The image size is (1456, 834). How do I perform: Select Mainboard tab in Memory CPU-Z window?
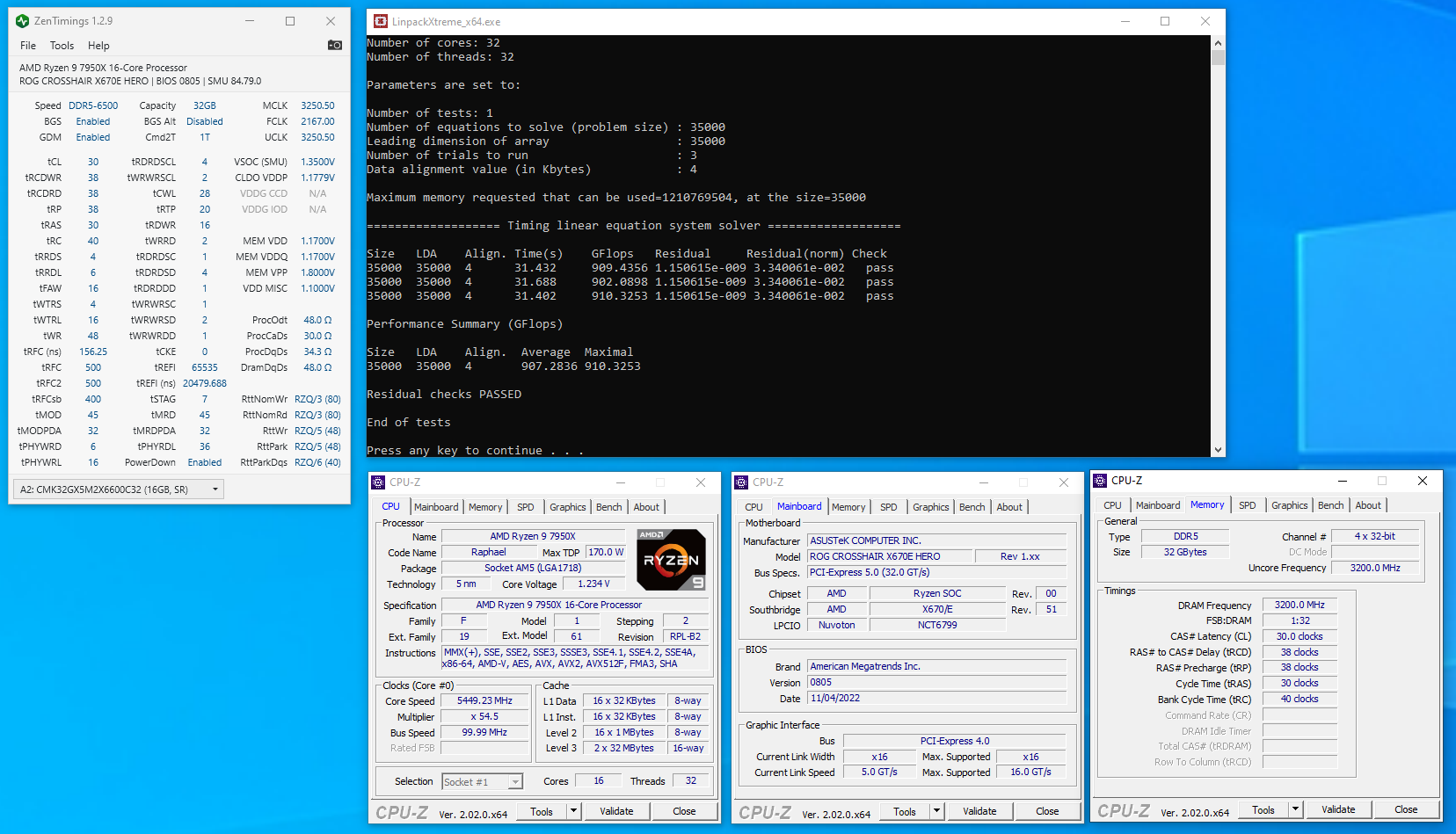[1158, 505]
